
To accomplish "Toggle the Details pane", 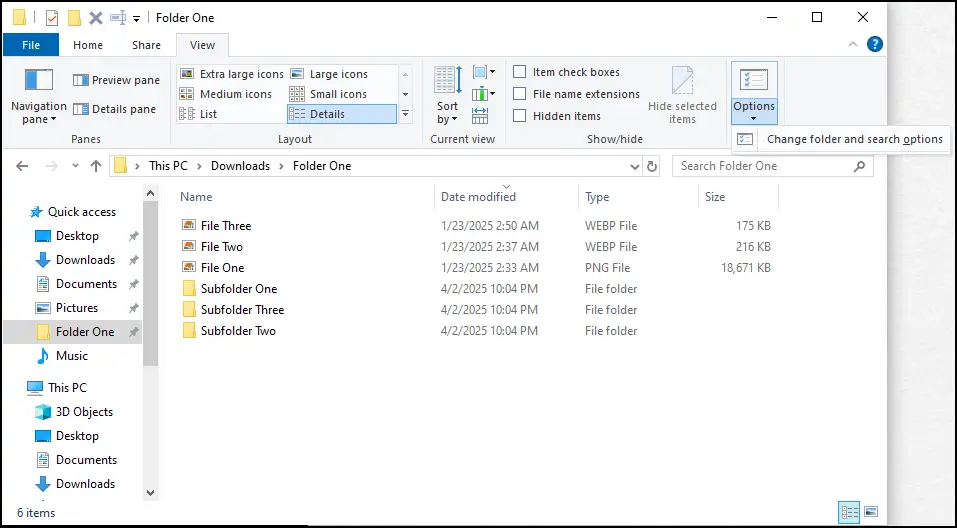I will tap(114, 109).
